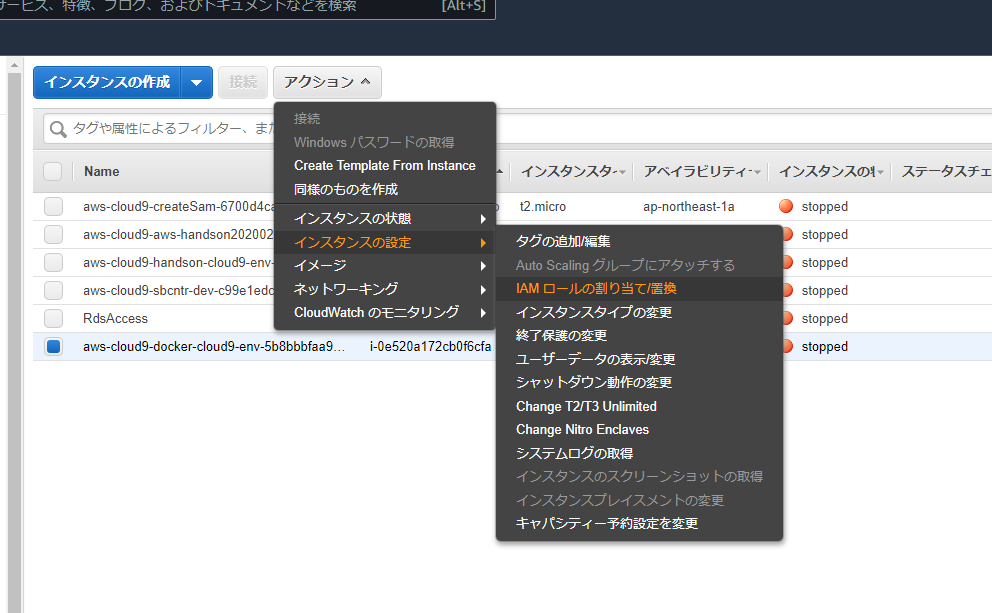Click the stopped status icon of the docker instance
The height and width of the screenshot is (613, 992).
(x=785, y=346)
